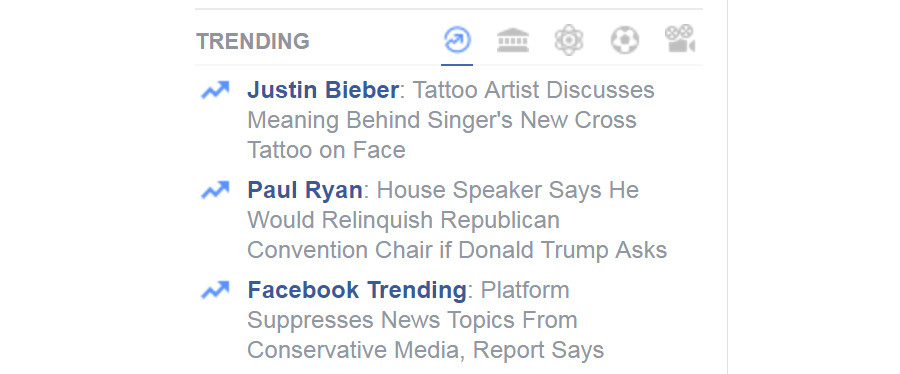This screenshot has width=900, height=374.
Task: Switch to the Politics building icon
Action: [x=513, y=41]
